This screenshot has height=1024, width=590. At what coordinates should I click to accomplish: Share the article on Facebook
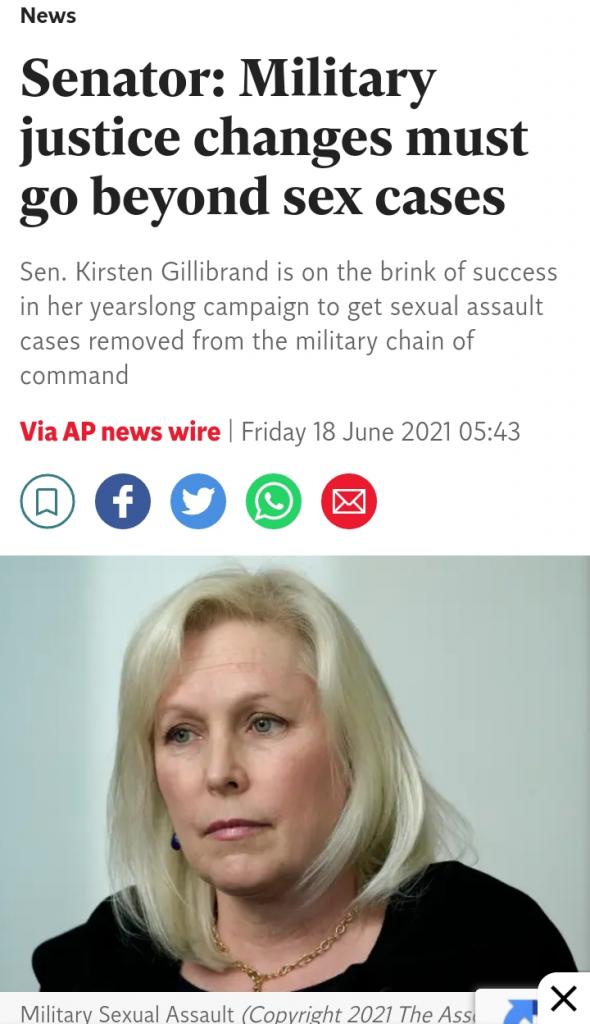(123, 501)
